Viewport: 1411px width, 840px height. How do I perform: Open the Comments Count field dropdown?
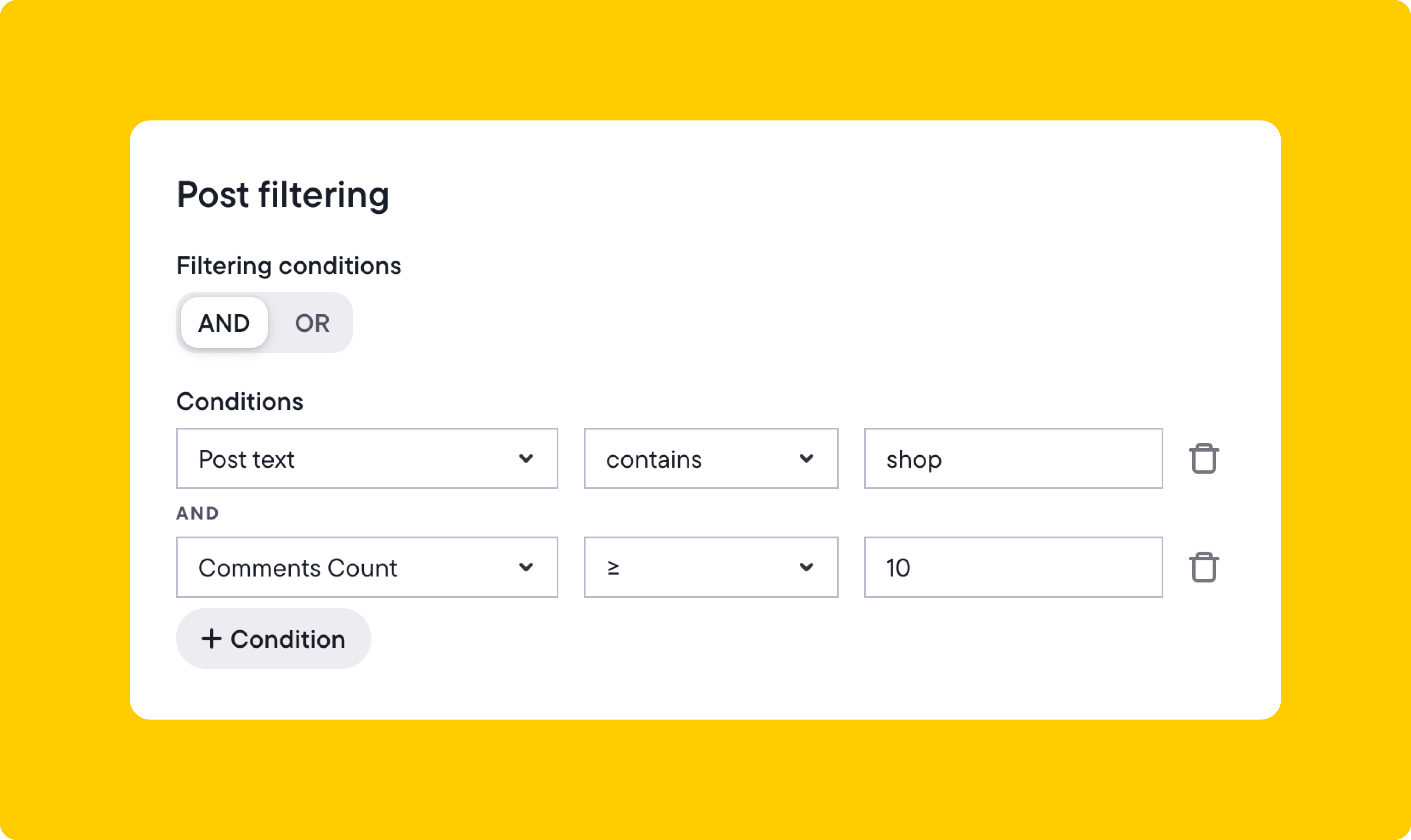pos(367,567)
